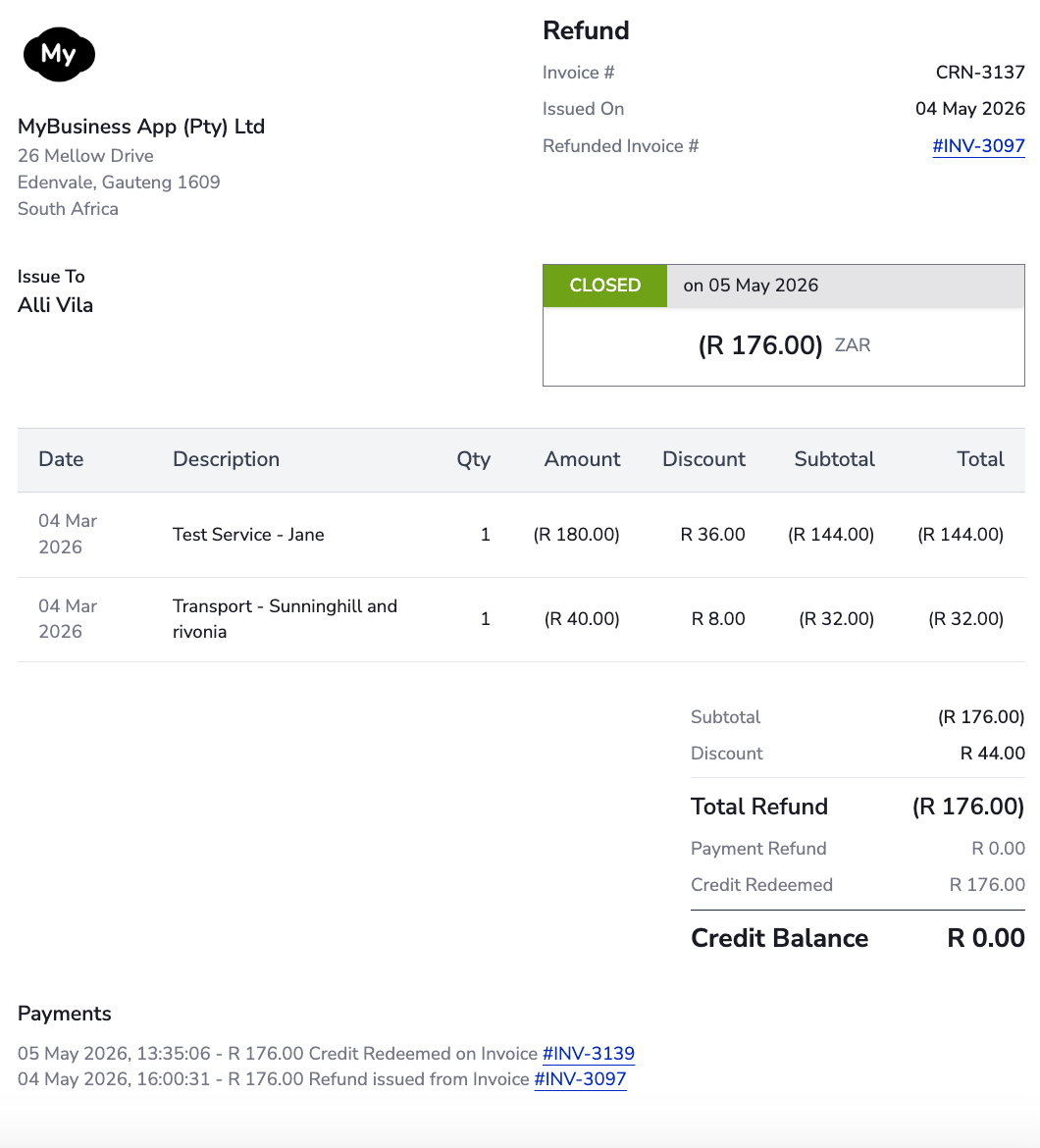The height and width of the screenshot is (1148, 1040).
Task: Click the Qty column header
Action: pyautogui.click(x=474, y=459)
